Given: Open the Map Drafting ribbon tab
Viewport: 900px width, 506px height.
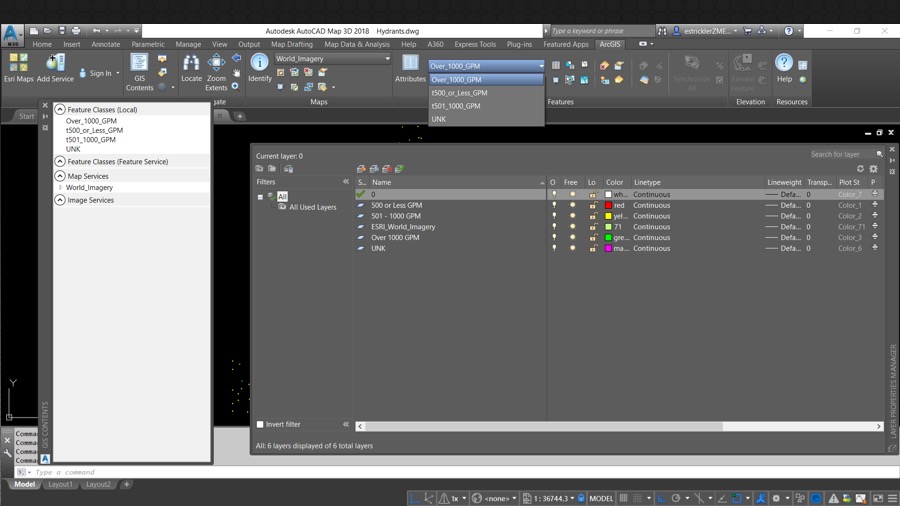Looking at the screenshot, I should [292, 44].
